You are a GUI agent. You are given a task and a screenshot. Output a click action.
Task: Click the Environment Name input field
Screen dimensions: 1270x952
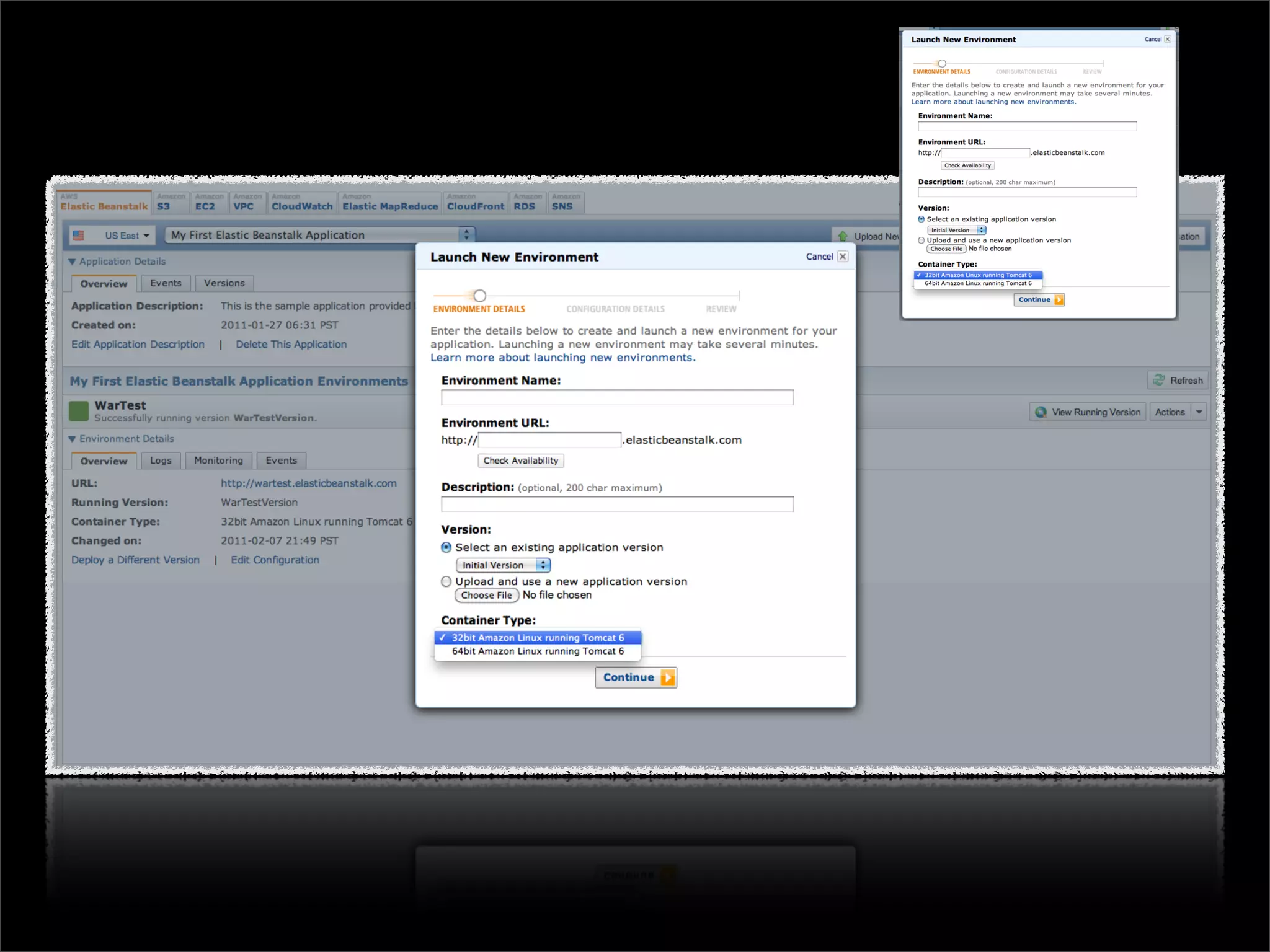[x=617, y=397]
